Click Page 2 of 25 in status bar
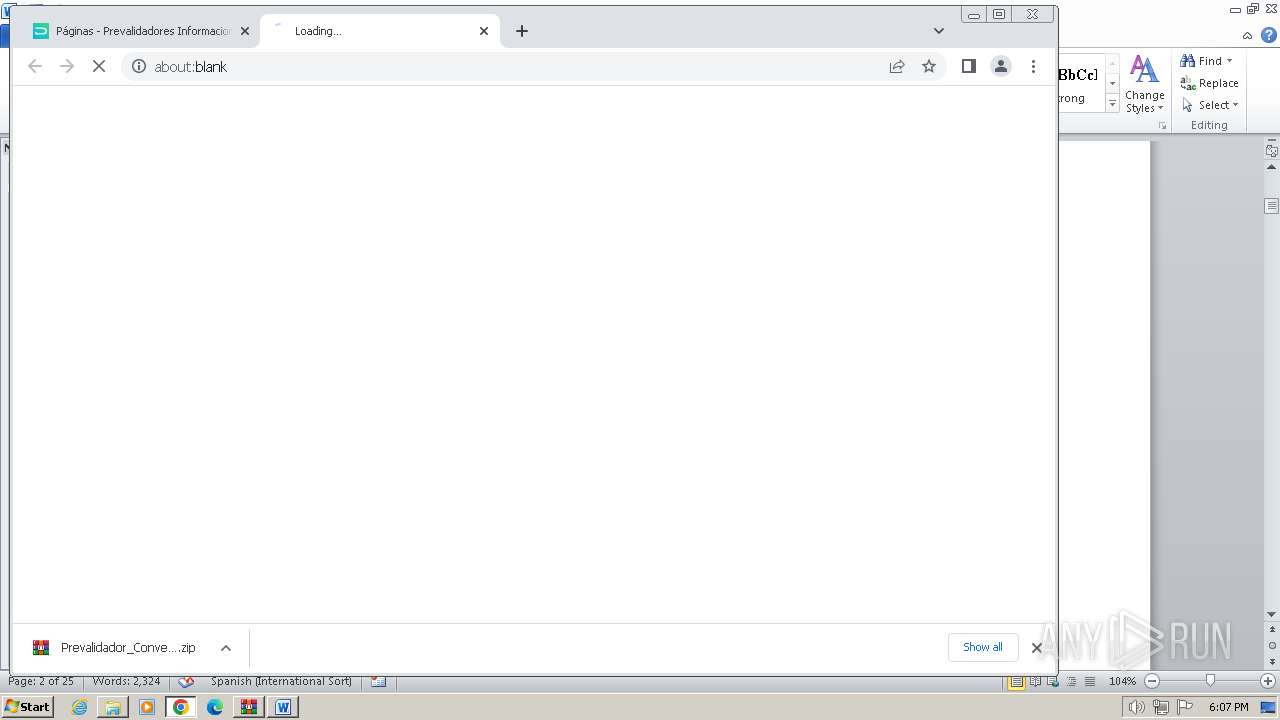The width and height of the screenshot is (1280, 720). point(41,681)
